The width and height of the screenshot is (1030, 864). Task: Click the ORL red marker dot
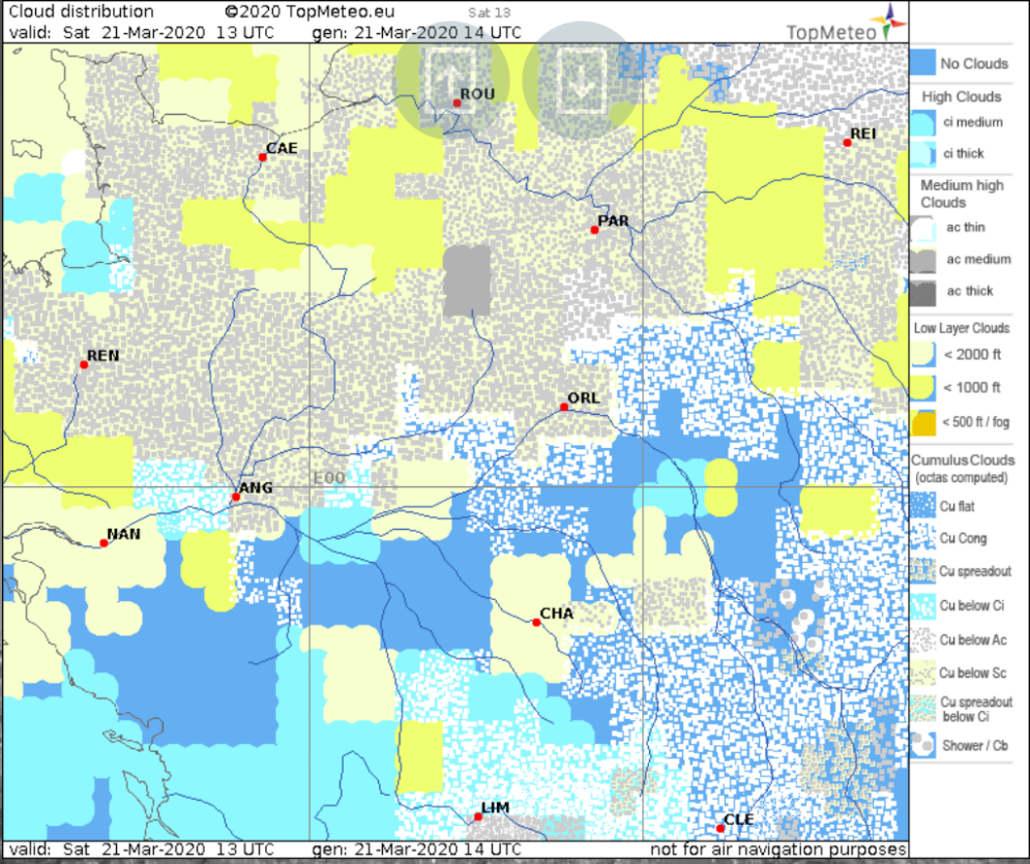tap(564, 407)
